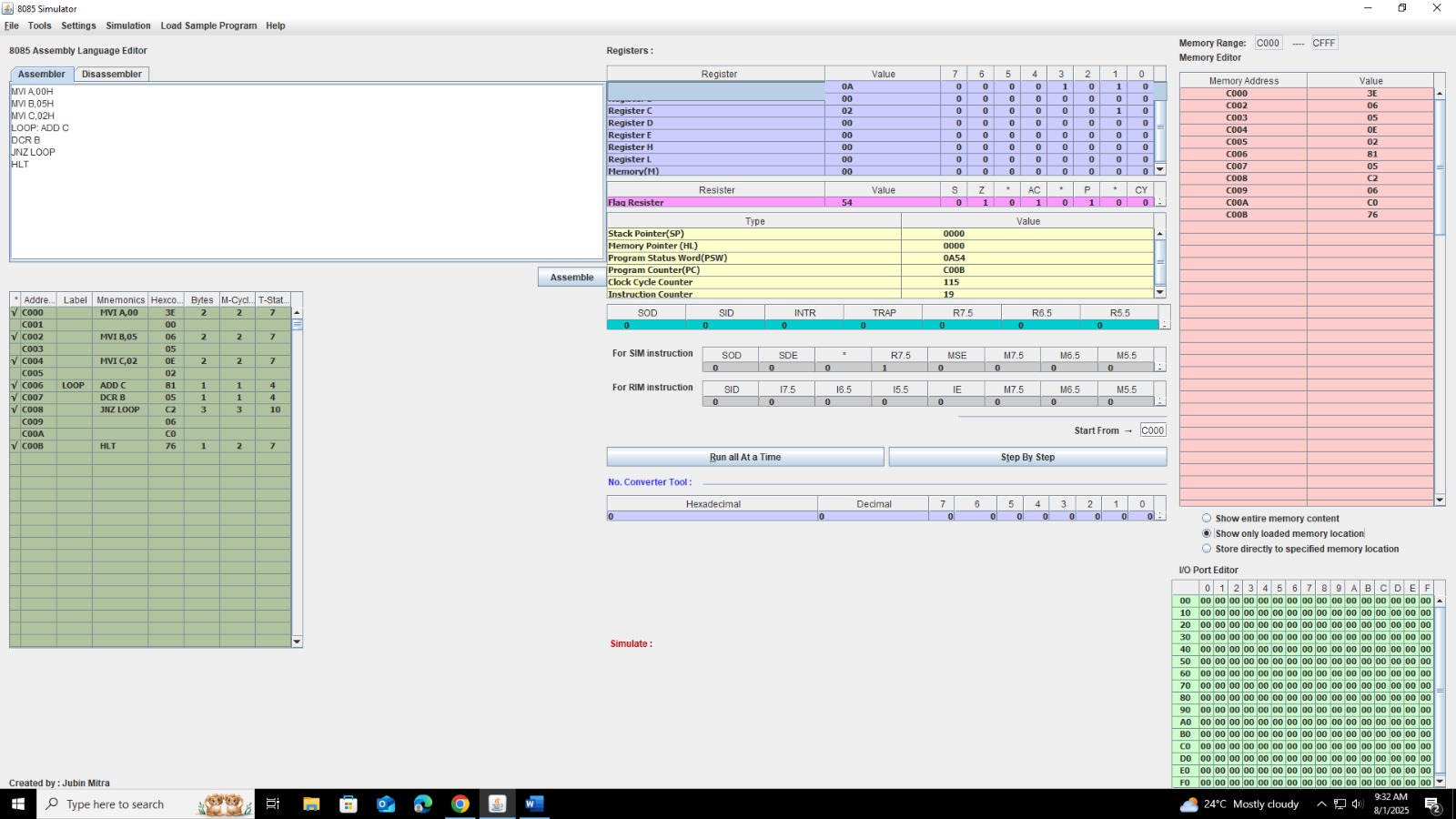Viewport: 1456px width, 819px height.
Task: Toggle breakpoint check at address C006
Action: click(15, 385)
